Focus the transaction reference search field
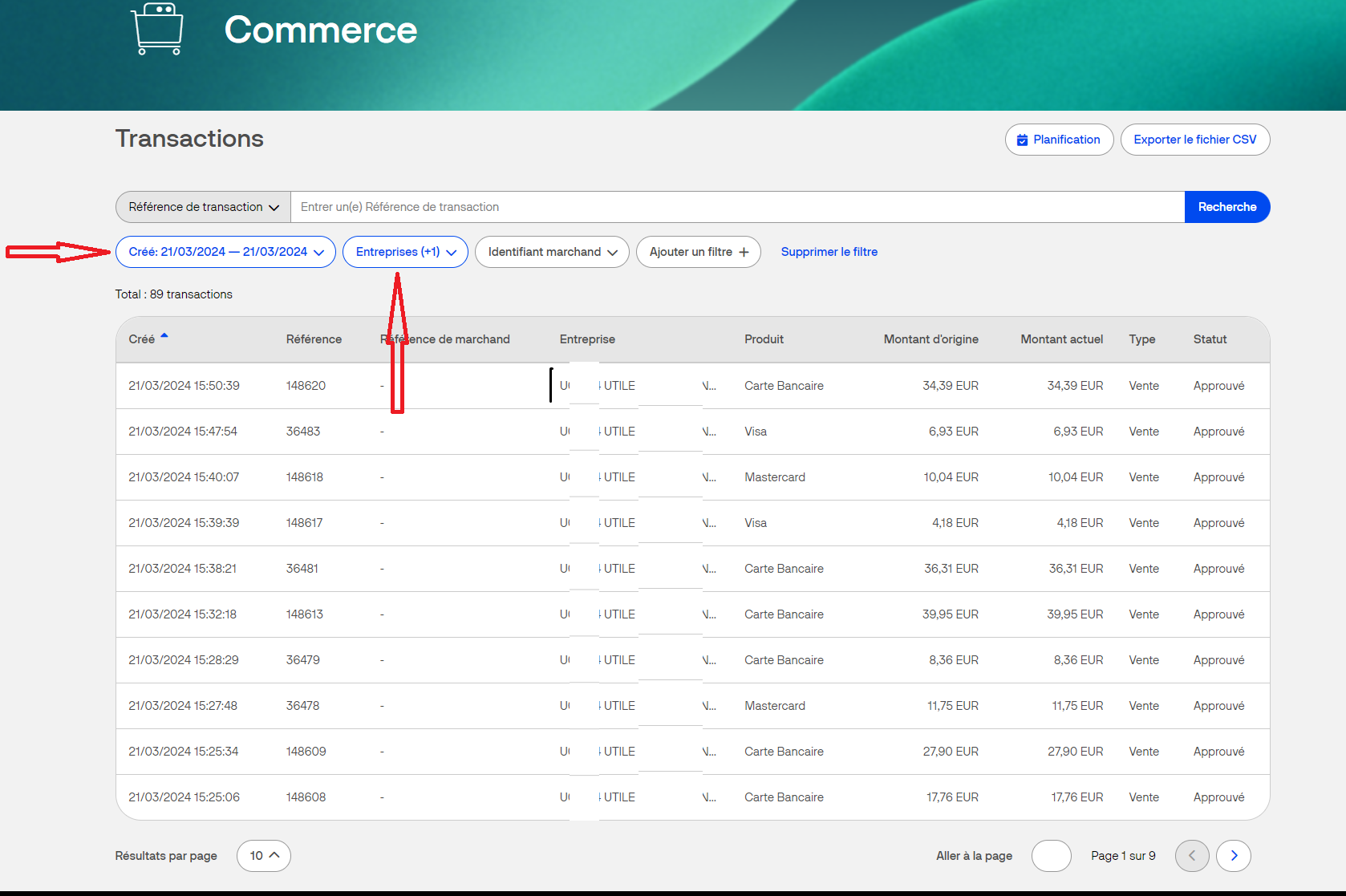The height and width of the screenshot is (896, 1346). pos(736,207)
